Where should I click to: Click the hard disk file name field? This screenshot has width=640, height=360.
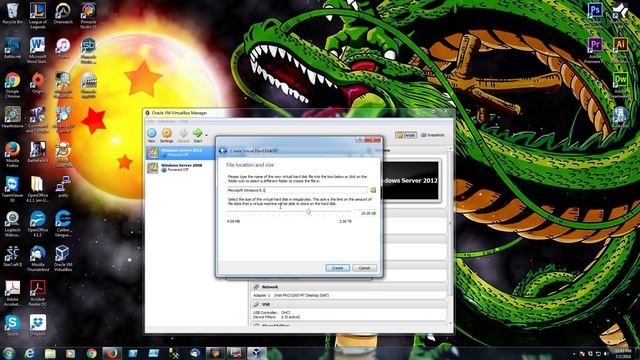click(297, 190)
